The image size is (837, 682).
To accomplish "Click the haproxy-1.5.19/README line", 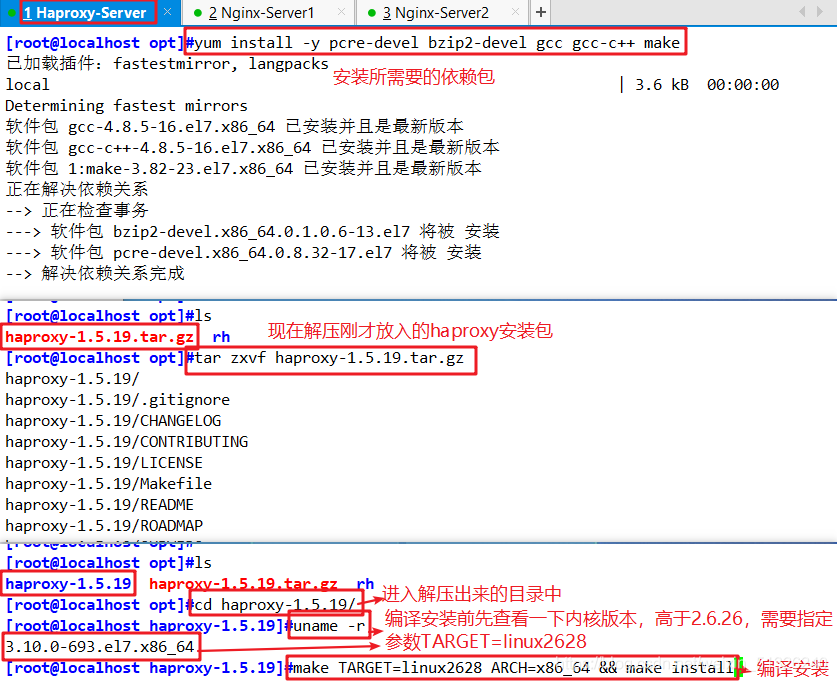I will point(99,505).
